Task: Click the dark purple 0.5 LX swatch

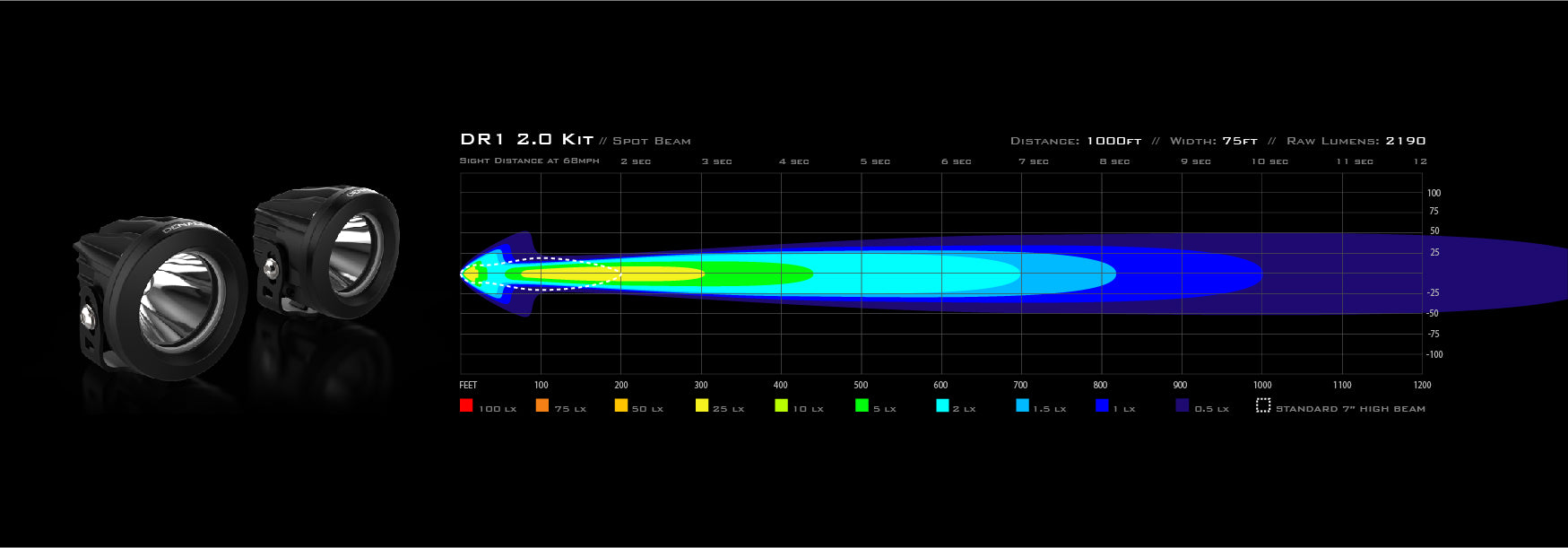Action: point(1182,405)
